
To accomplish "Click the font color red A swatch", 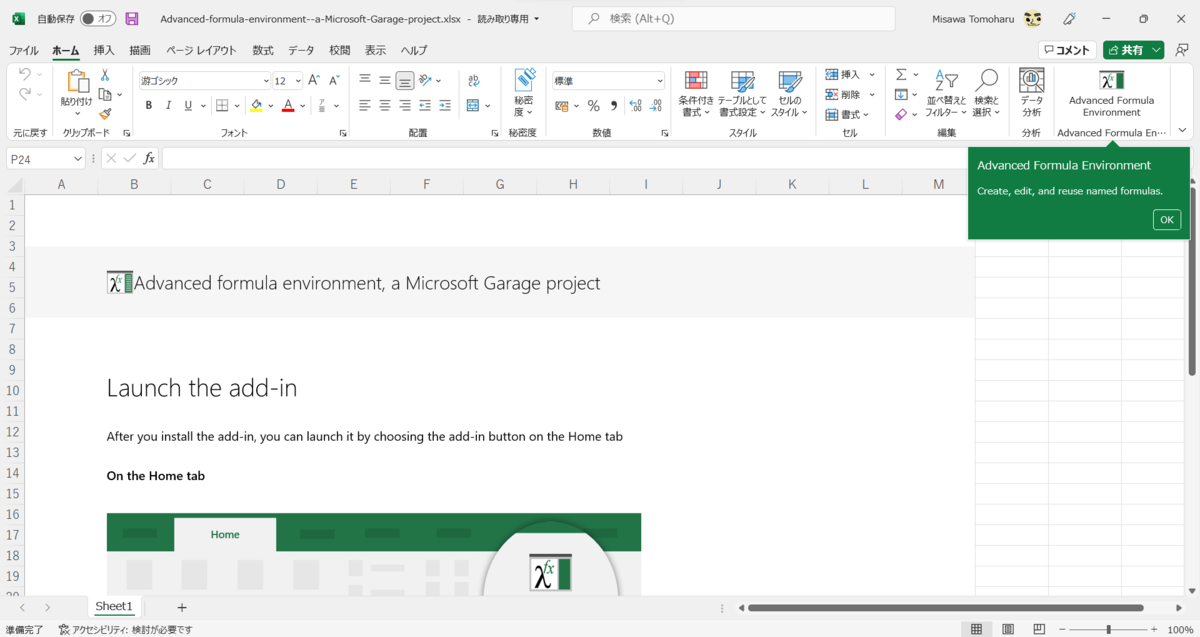I will tap(288, 105).
